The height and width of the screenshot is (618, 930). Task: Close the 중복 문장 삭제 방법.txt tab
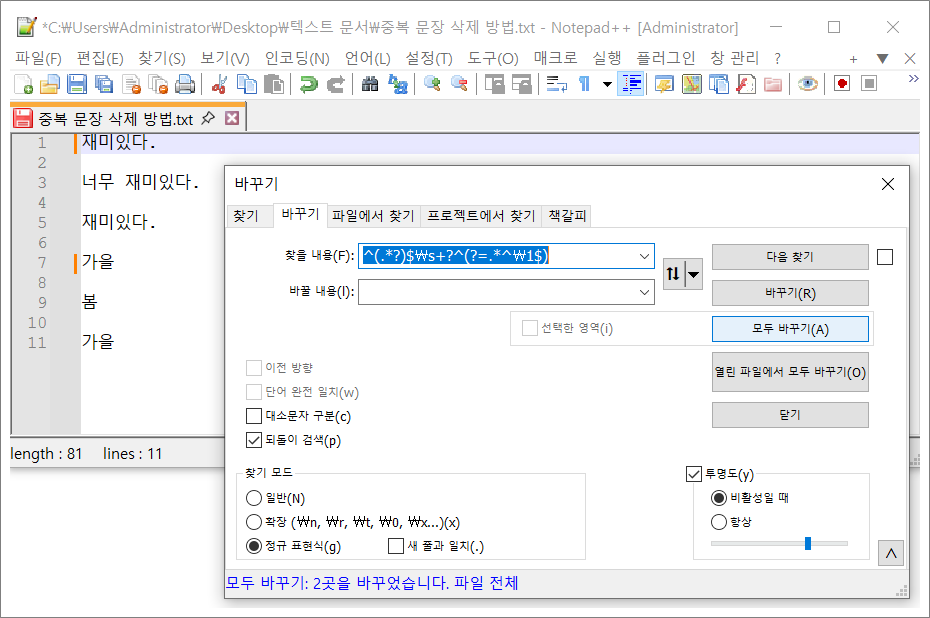(232, 119)
